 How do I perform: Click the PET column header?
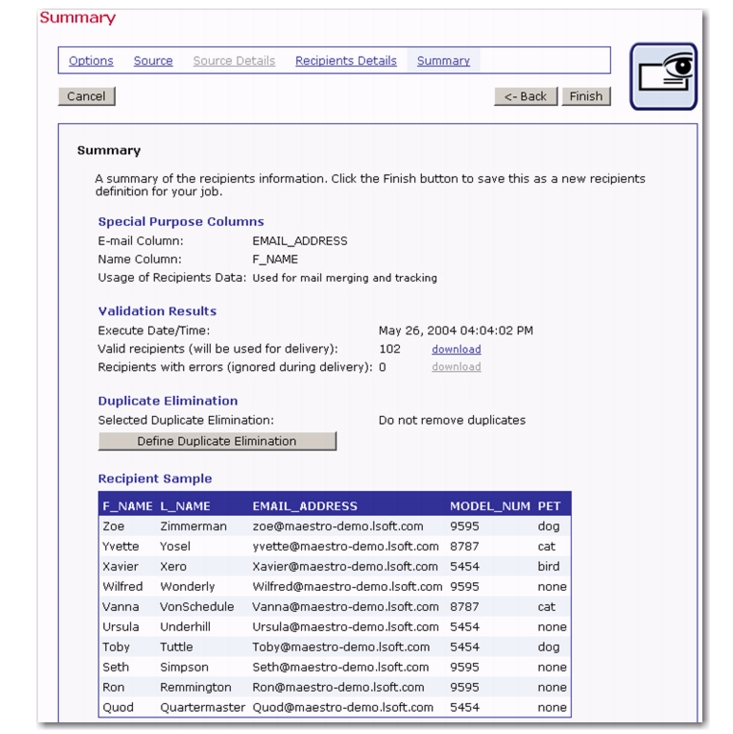pyautogui.click(x=549, y=506)
